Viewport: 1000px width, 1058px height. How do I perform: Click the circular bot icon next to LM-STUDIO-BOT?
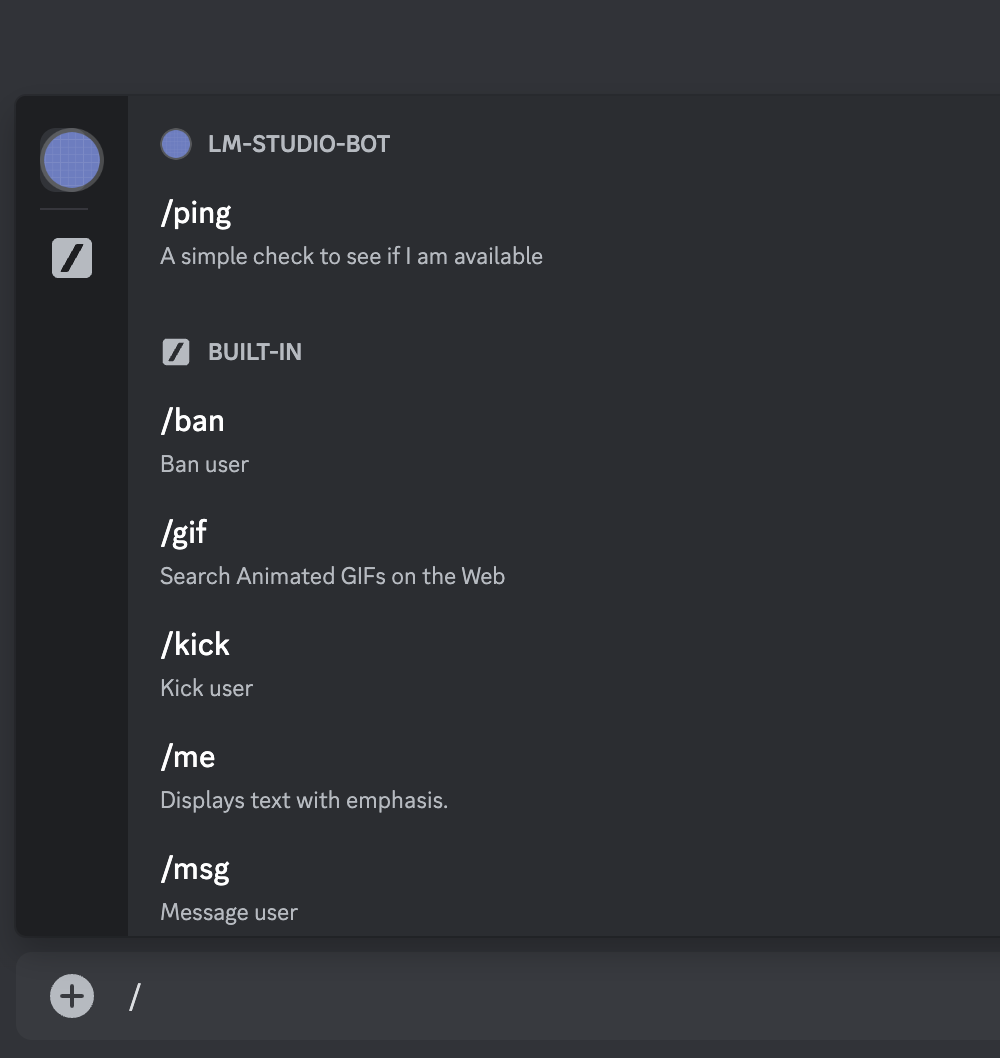(176, 144)
